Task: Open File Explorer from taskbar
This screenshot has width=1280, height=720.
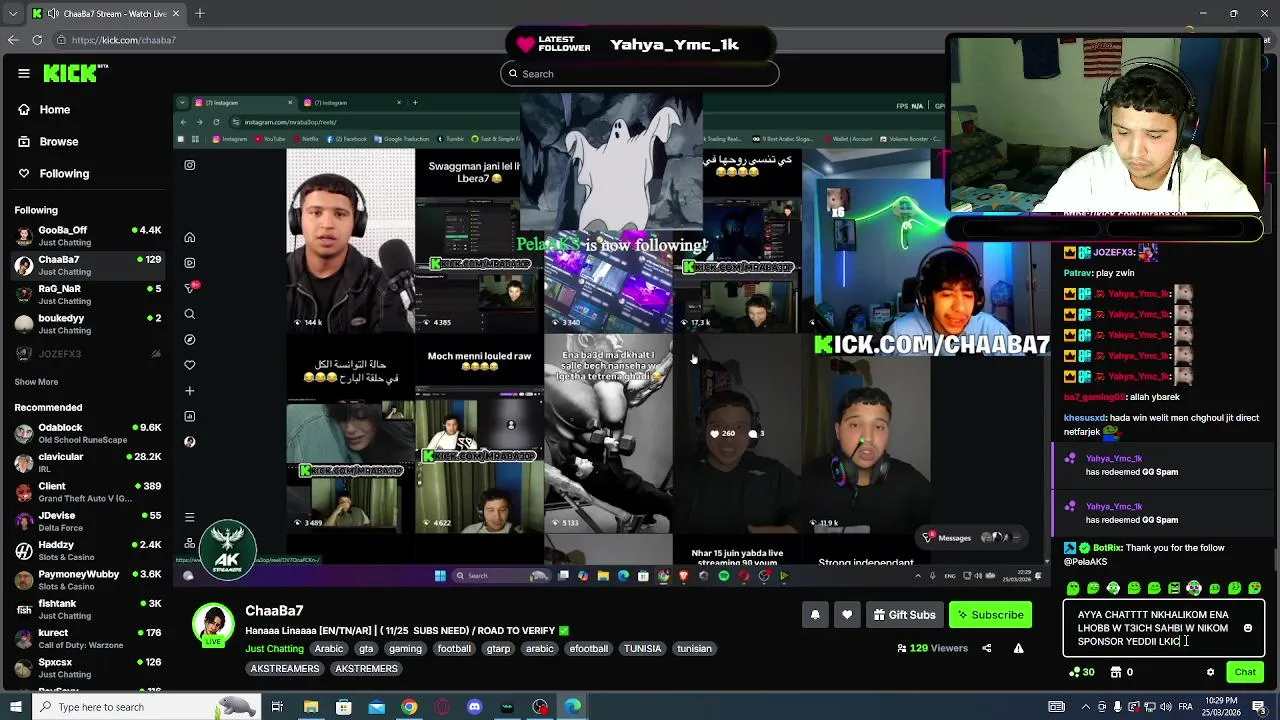Action: pyautogui.click(x=311, y=707)
